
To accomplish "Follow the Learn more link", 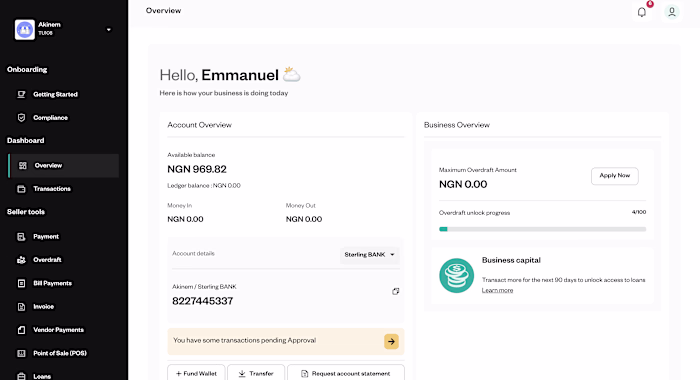I will (497, 290).
